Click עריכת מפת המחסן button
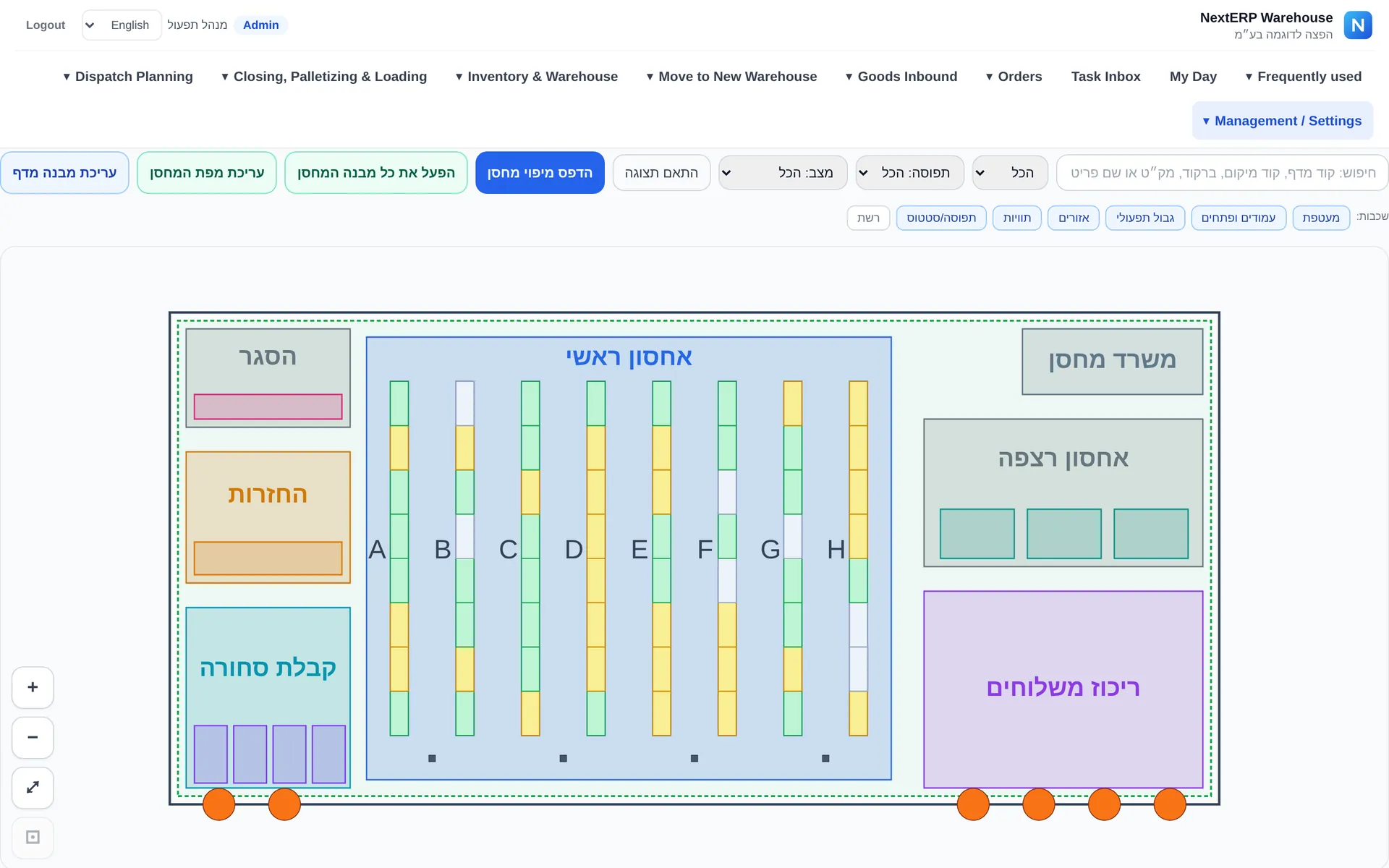 point(207,173)
